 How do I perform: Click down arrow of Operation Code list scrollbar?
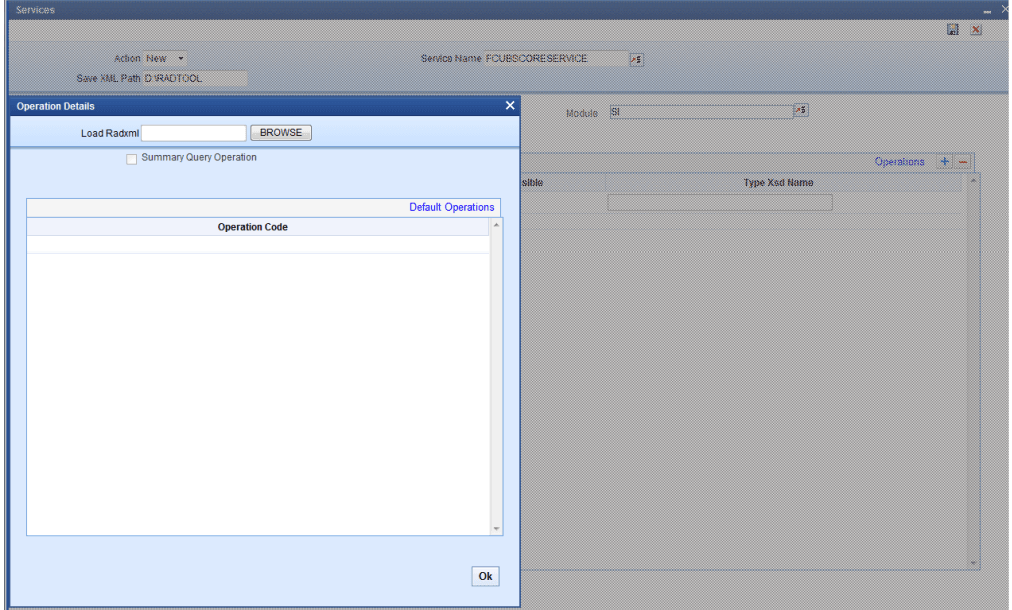click(x=496, y=529)
